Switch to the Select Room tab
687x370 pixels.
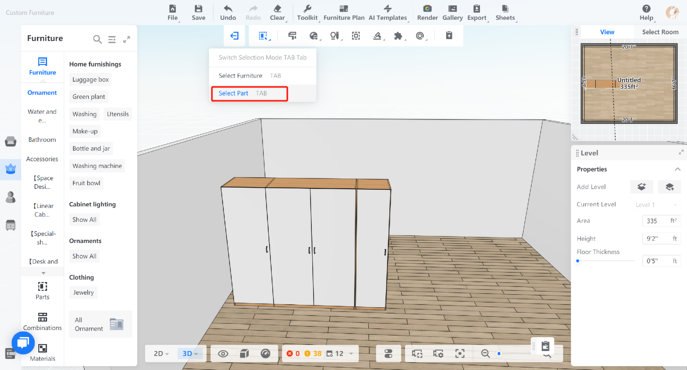tap(660, 32)
